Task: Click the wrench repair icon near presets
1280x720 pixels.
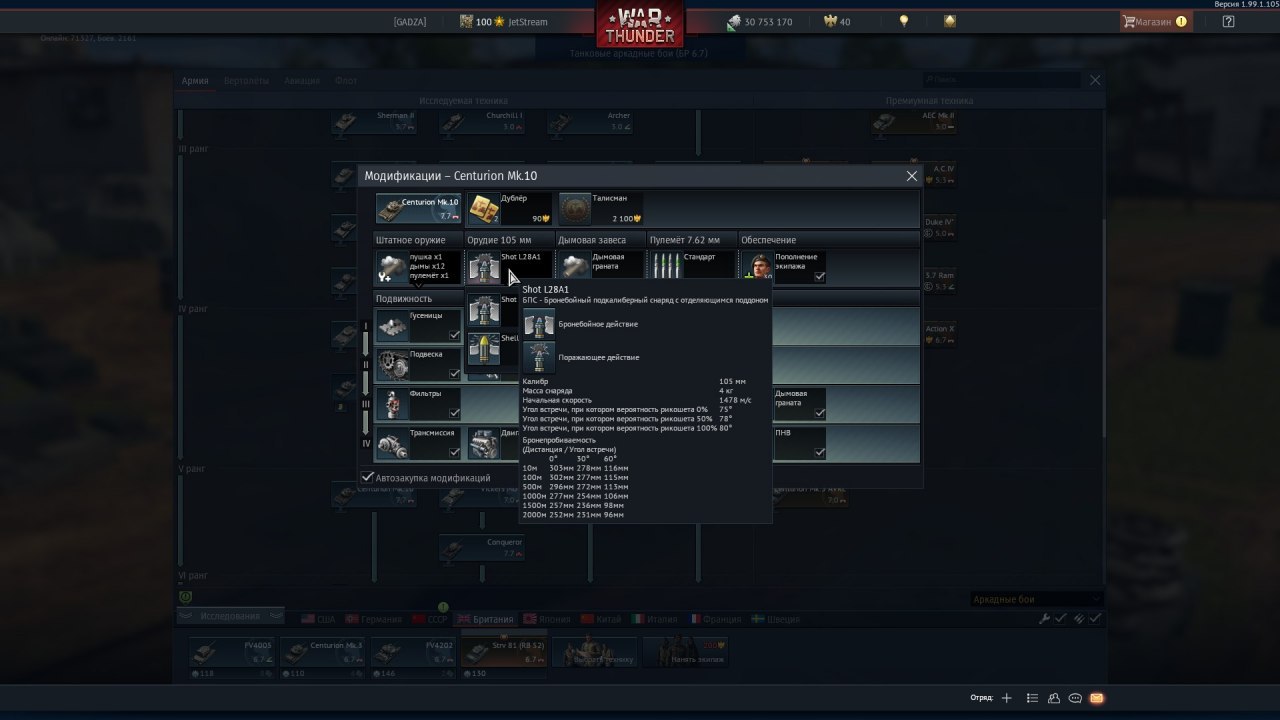Action: pos(1044,619)
